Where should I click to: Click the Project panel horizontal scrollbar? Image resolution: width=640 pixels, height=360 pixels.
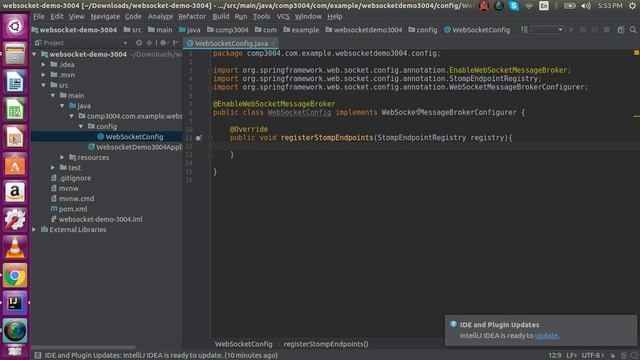click(84, 347)
